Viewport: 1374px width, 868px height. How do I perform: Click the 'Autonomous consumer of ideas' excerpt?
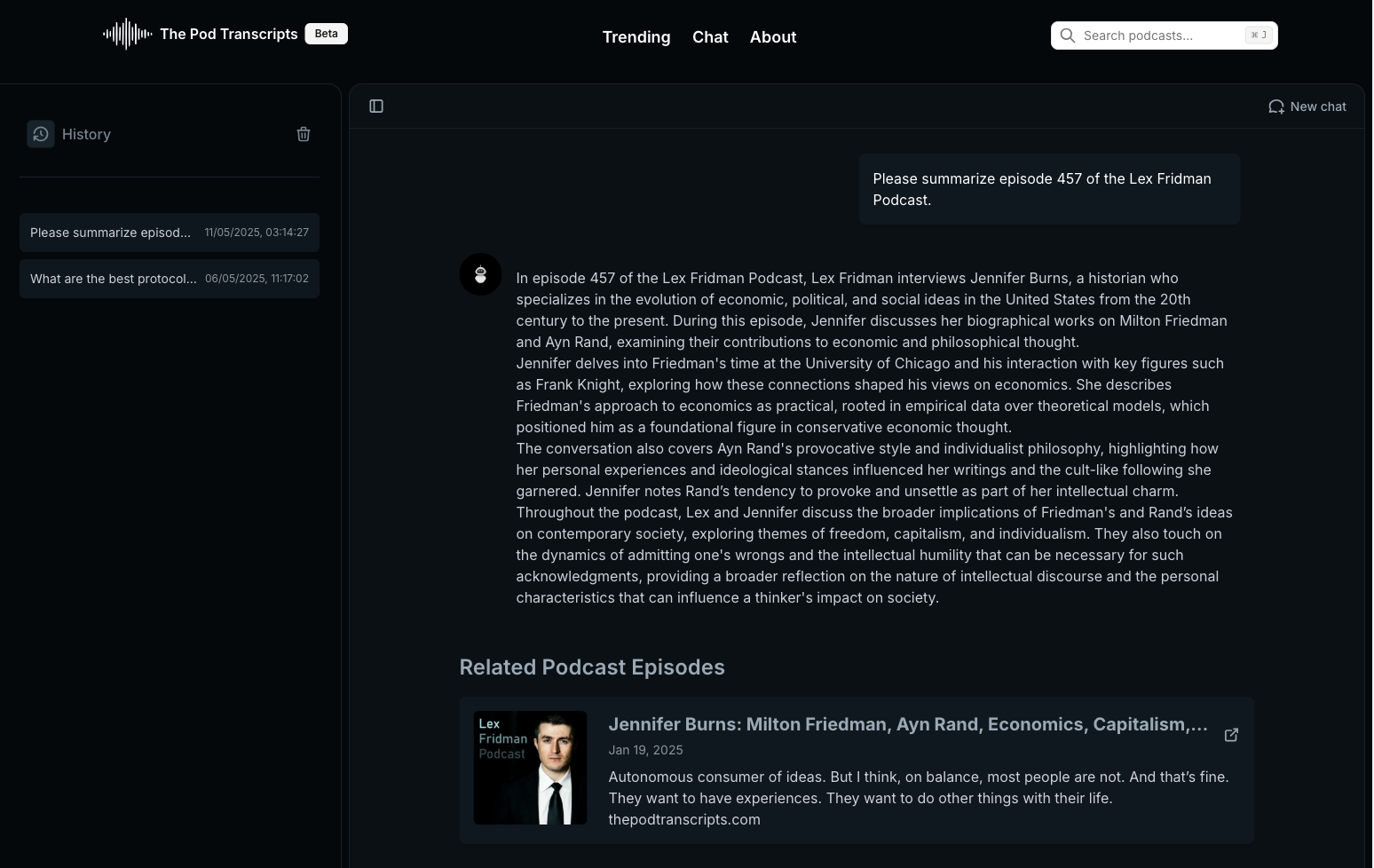[919, 787]
